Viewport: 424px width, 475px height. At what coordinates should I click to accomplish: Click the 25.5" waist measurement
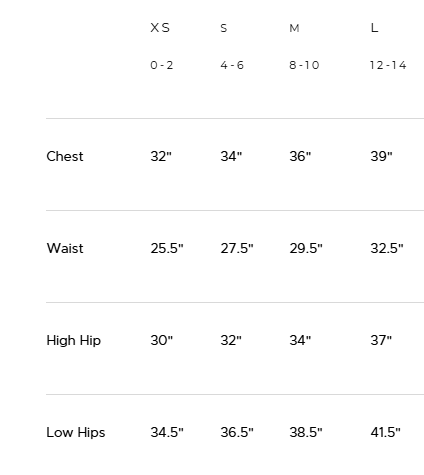point(167,248)
